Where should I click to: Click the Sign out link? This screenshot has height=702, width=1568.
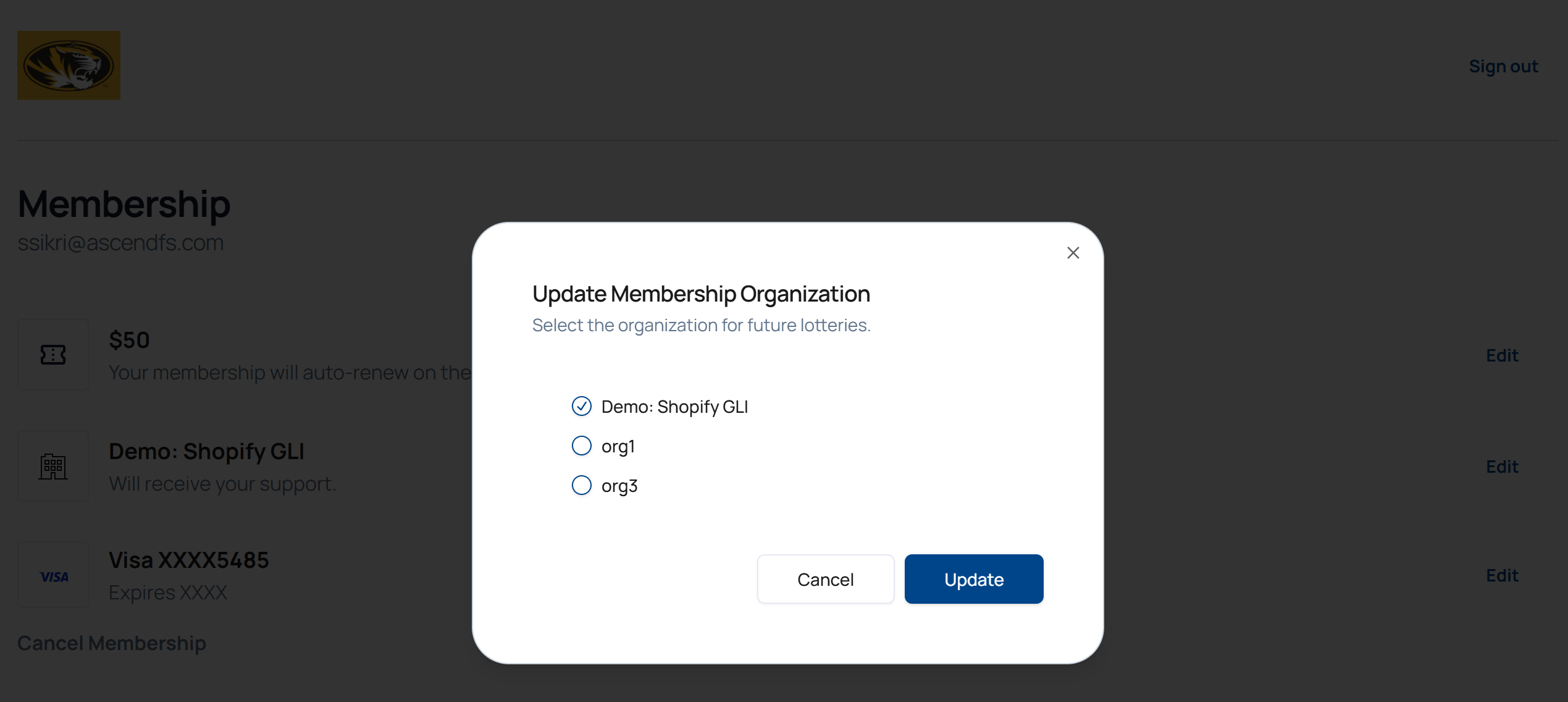point(1503,66)
